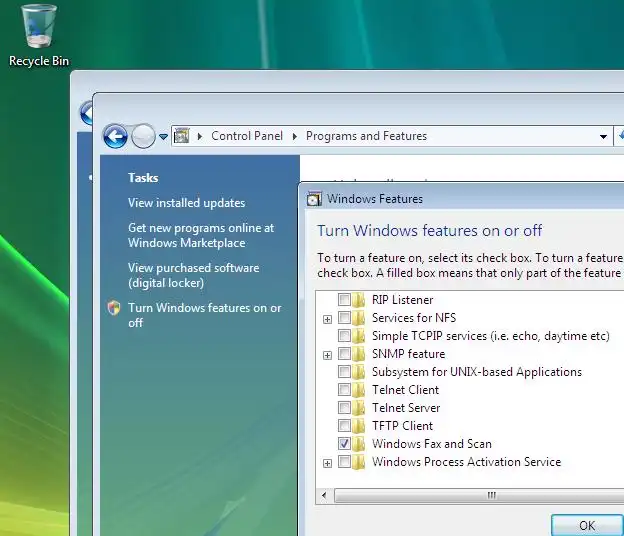This screenshot has width=624, height=536.
Task: Click View installed updates link
Action: 186,203
